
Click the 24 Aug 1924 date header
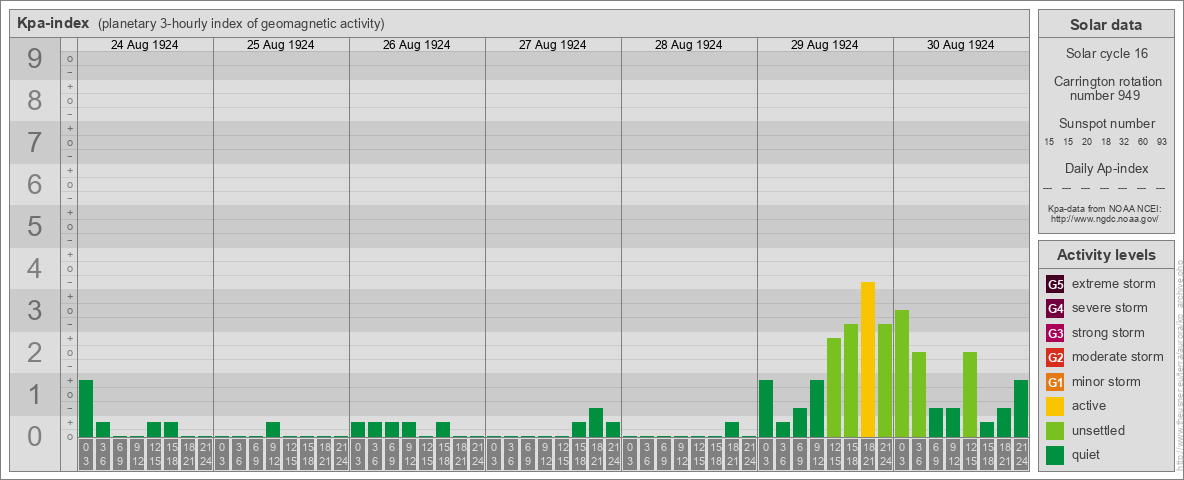pos(145,45)
